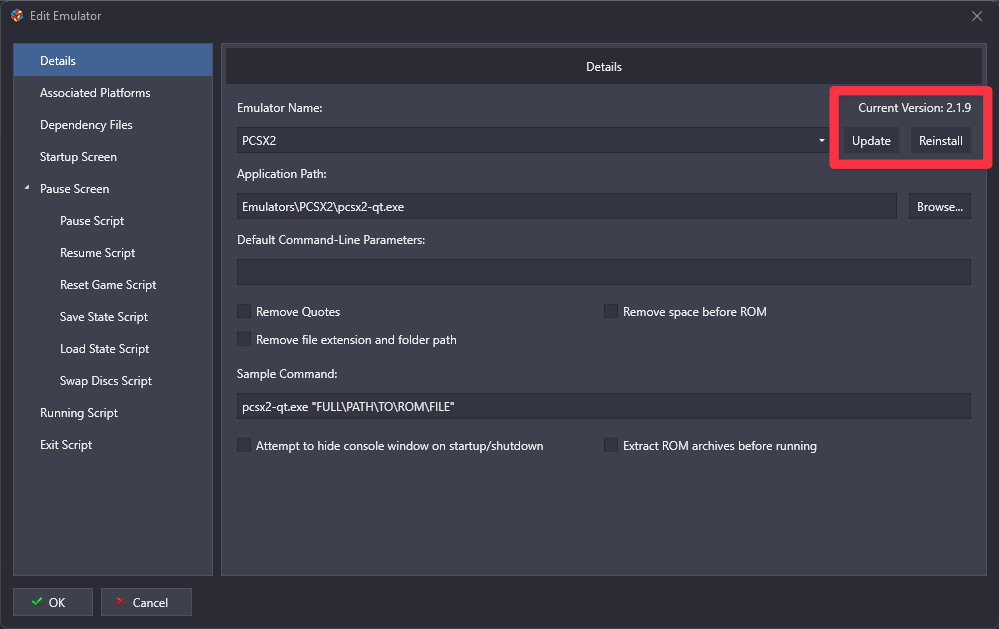Enable Remove file extension and folder path
Viewport: 999px width, 629px height.
tap(244, 339)
